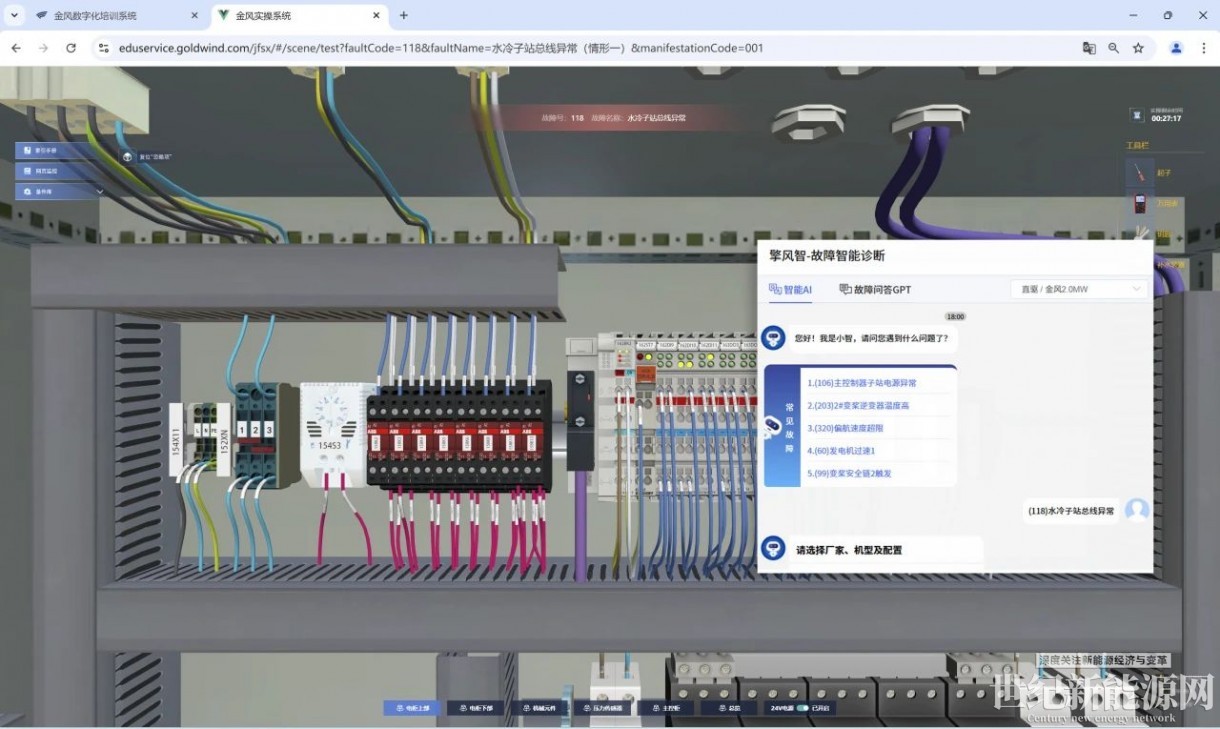
Task: Go to the 电柜下部 cabinet view
Action: point(476,708)
